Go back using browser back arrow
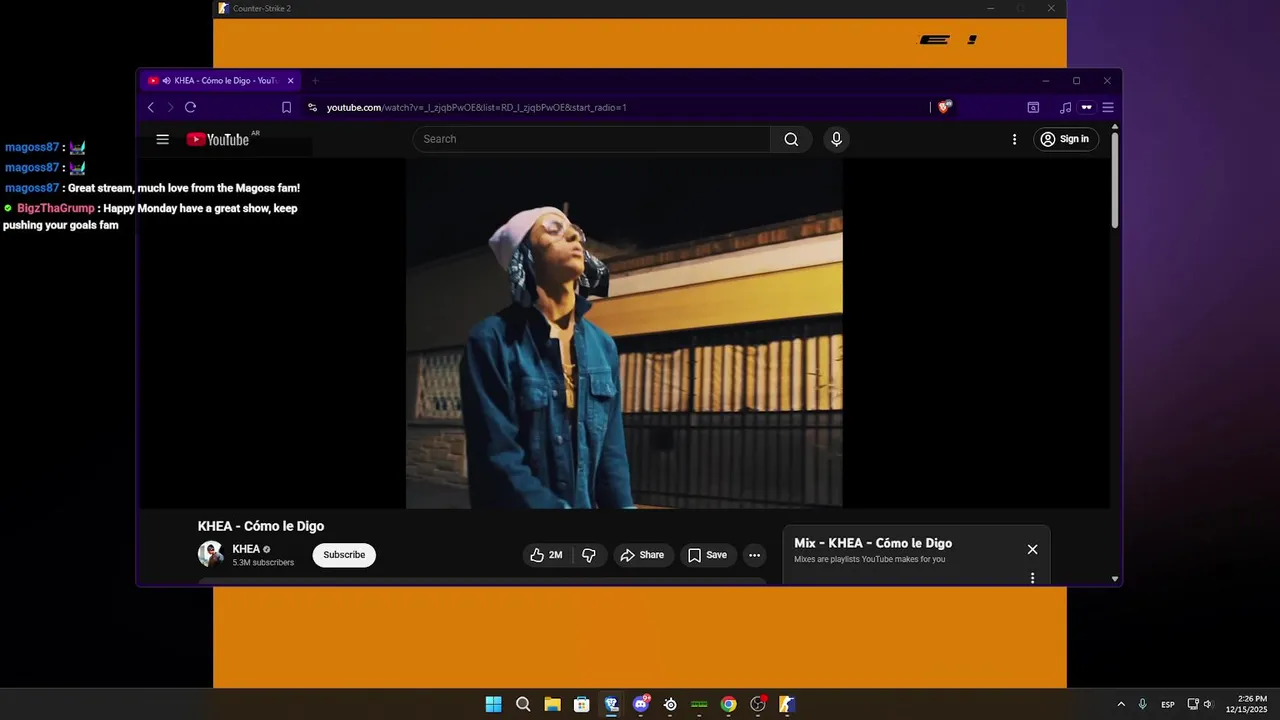This screenshot has width=1280, height=720. pos(151,107)
